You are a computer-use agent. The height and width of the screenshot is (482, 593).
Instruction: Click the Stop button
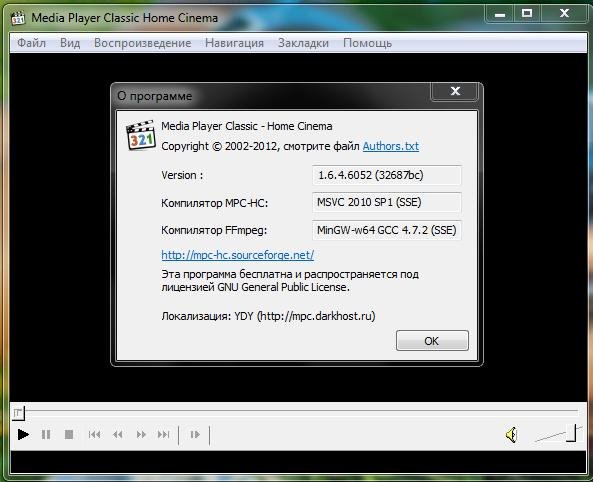(x=69, y=434)
